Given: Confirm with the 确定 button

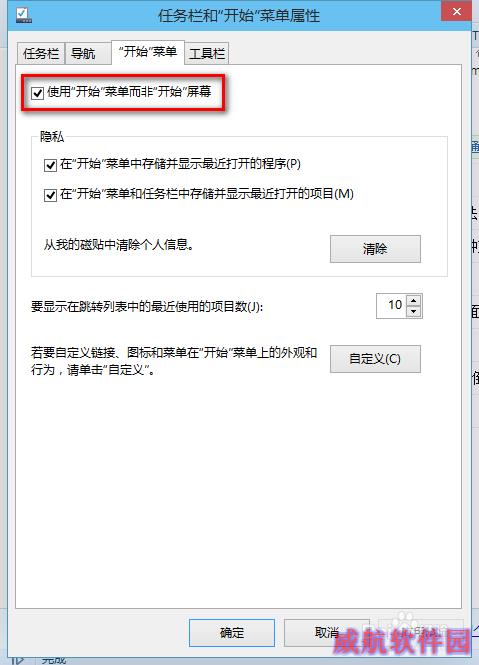Looking at the screenshot, I should [232, 633].
